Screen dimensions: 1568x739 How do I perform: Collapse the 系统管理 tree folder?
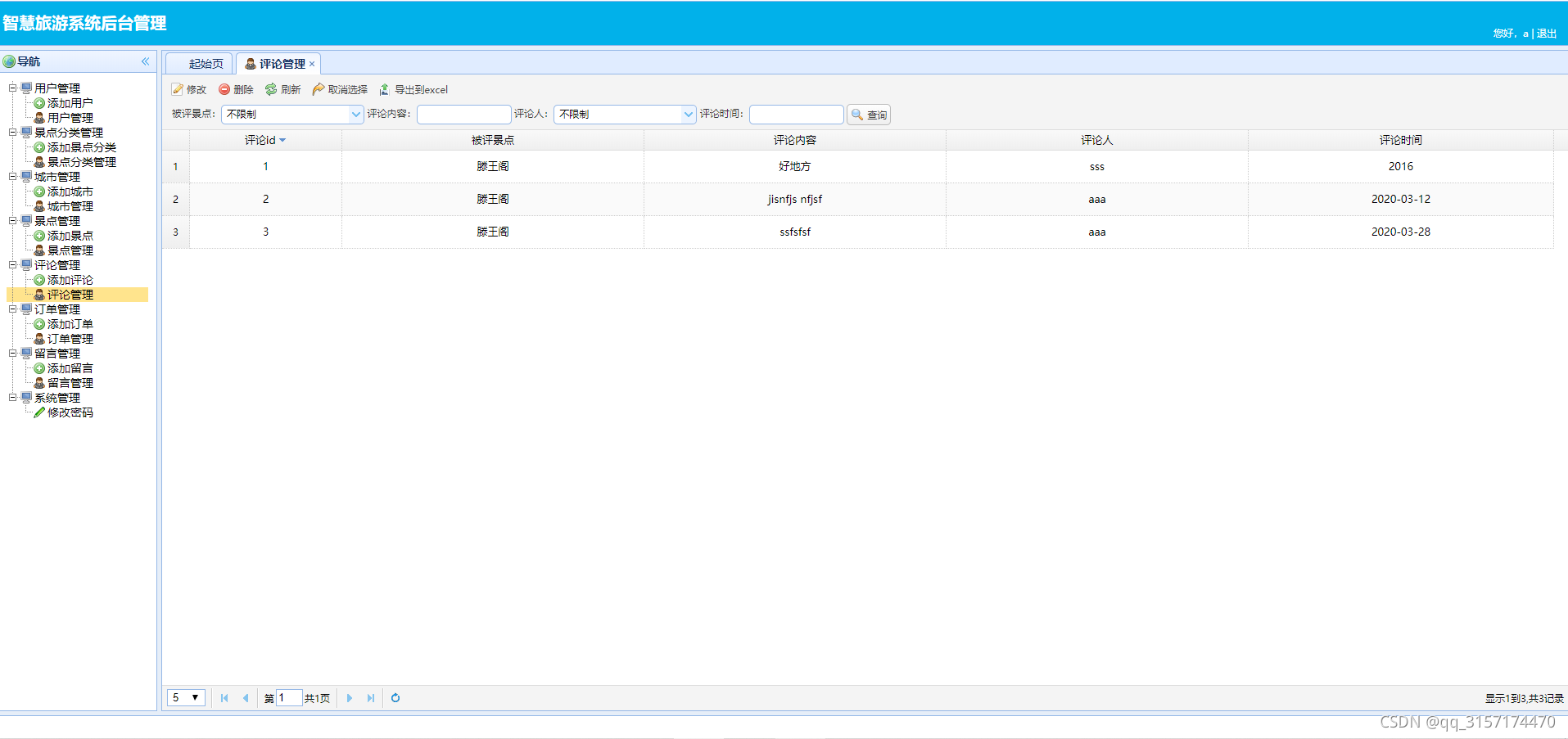click(13, 397)
